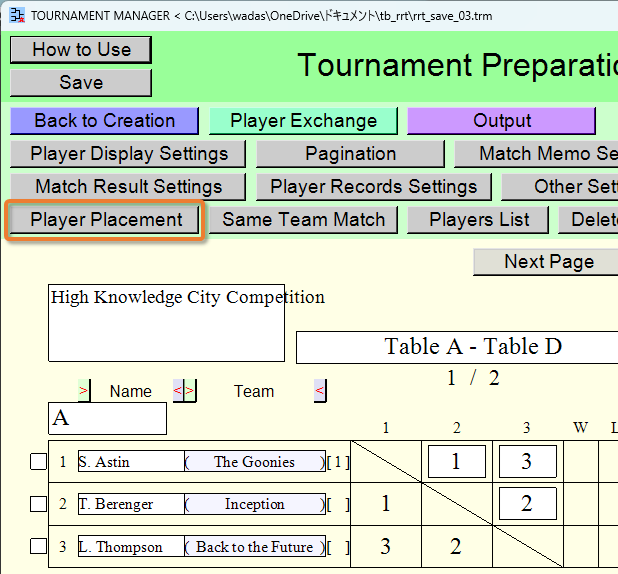
Task: Open Player Records Settings
Action: coord(374,187)
